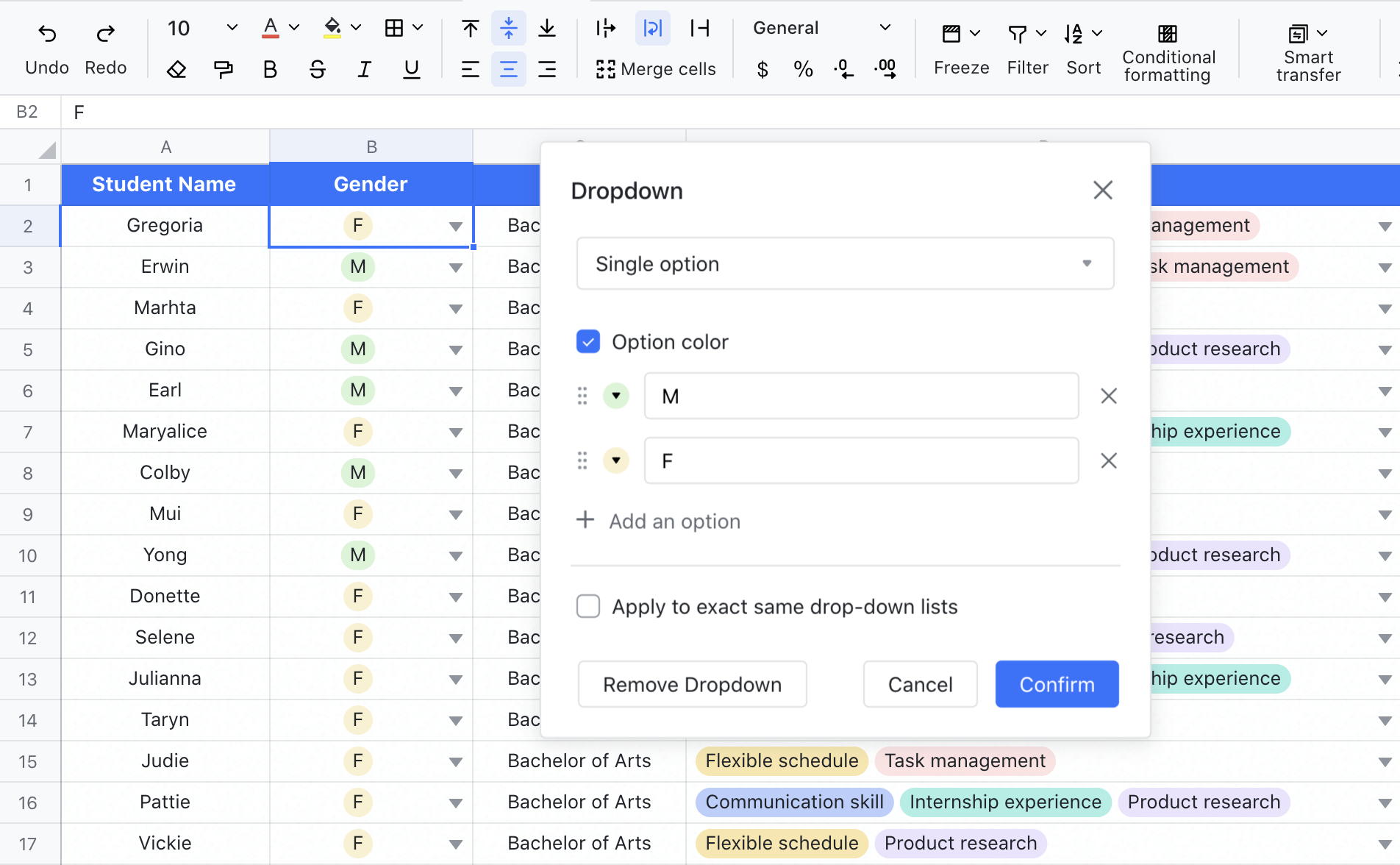The height and width of the screenshot is (865, 1400).
Task: Toggle bold formatting
Action: pyautogui.click(x=270, y=69)
